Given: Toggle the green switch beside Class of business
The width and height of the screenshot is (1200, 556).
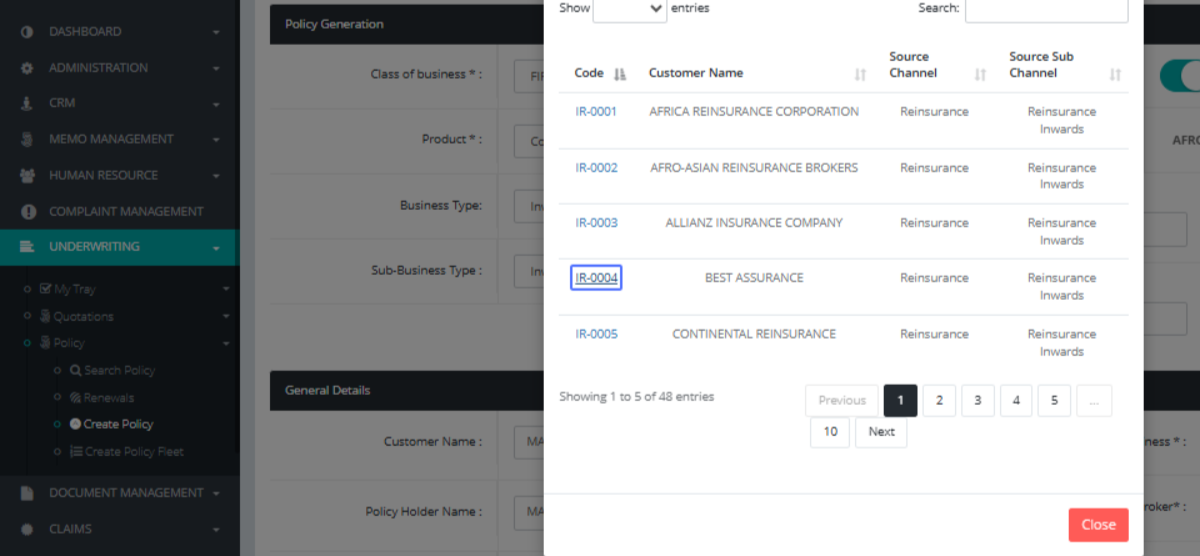Looking at the screenshot, I should 1180,75.
